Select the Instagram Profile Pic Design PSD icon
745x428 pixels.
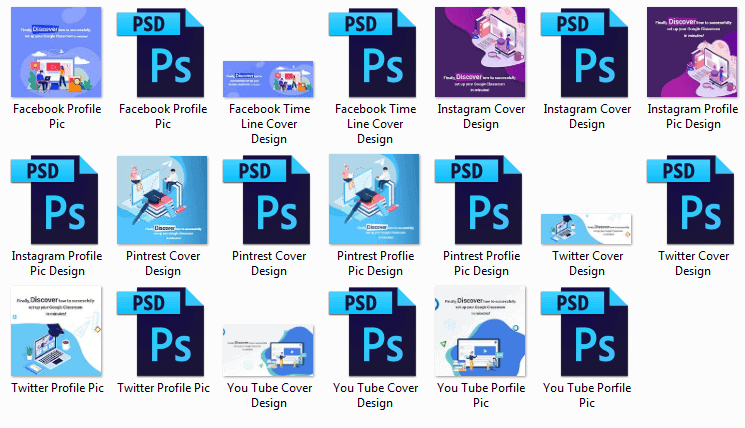56,199
